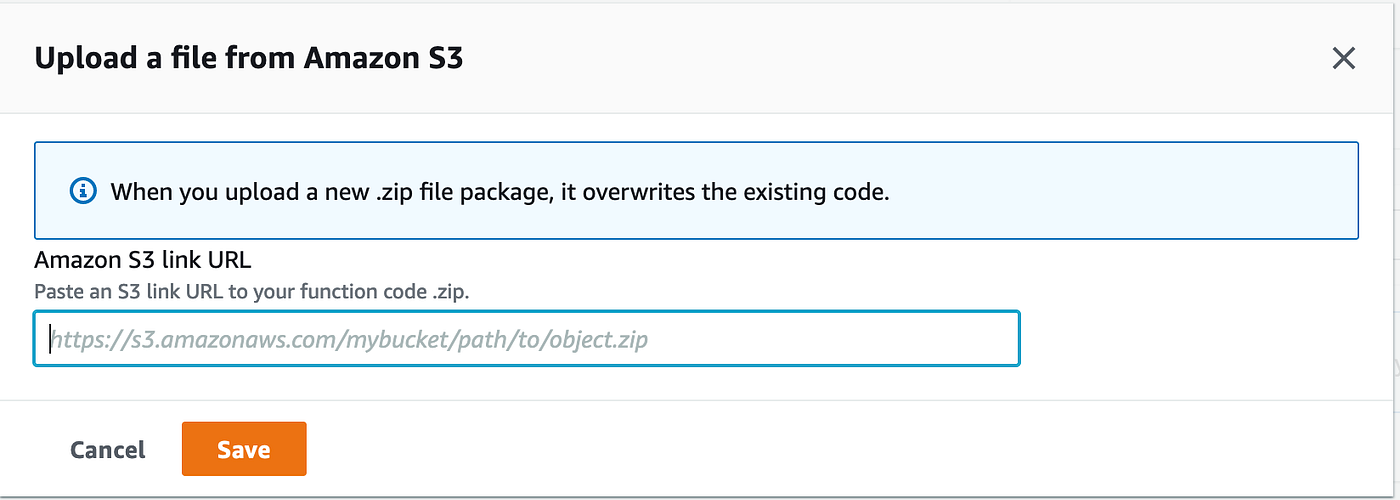Focus the Amazon S3 link URL field
The width and height of the screenshot is (1400, 500).
[526, 339]
